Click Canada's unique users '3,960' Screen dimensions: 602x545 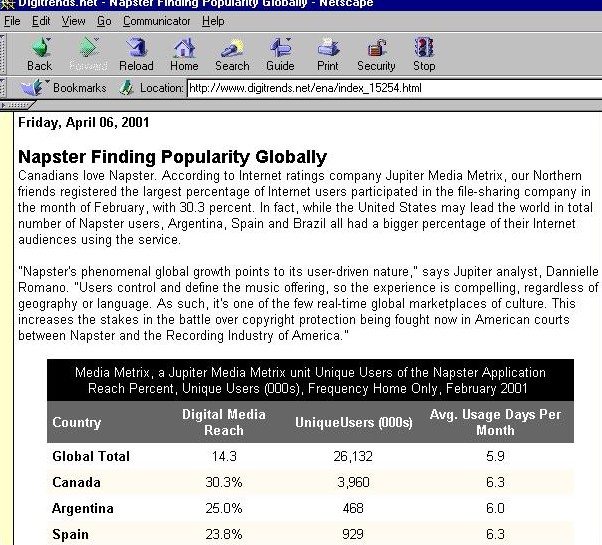coord(353,482)
